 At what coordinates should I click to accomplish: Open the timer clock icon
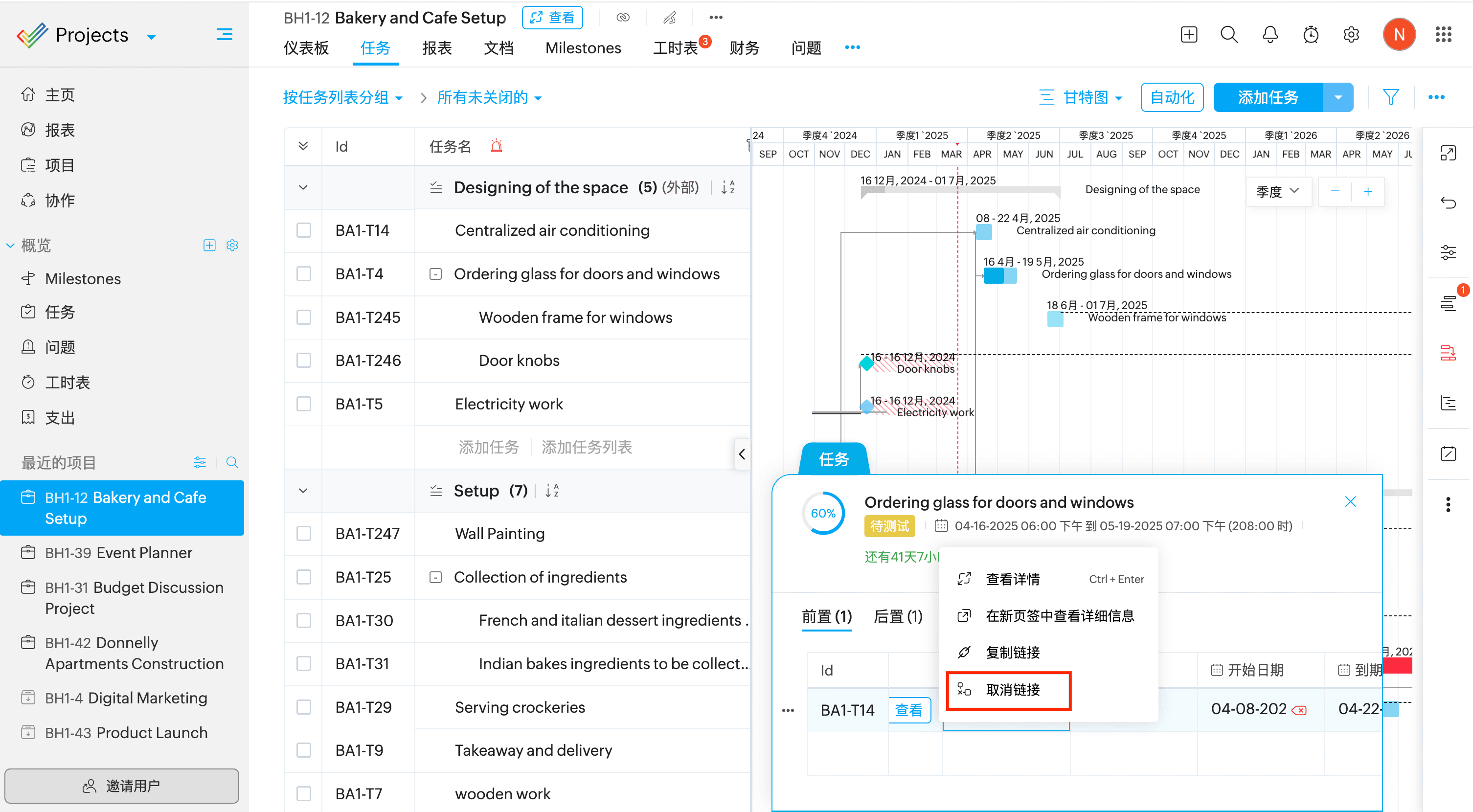click(1310, 35)
